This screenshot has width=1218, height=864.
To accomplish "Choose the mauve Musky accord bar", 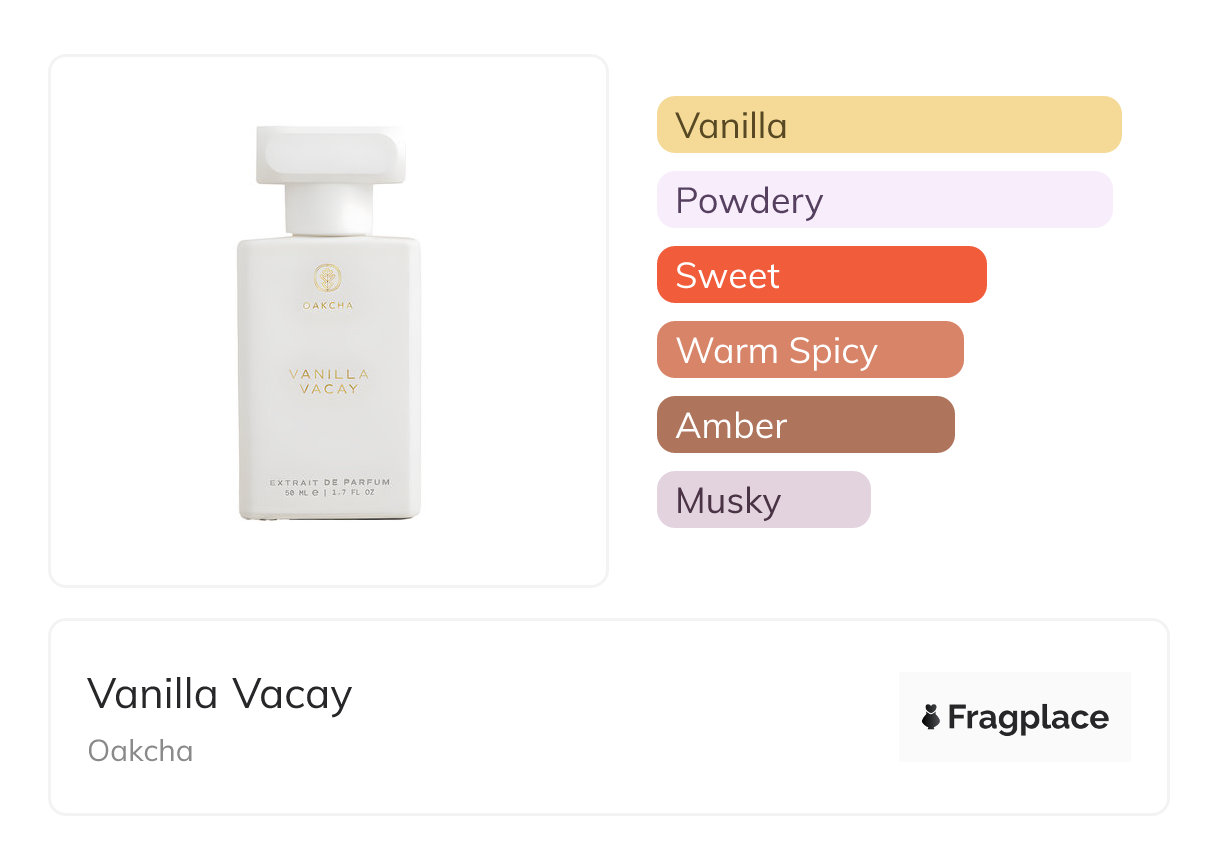I will pyautogui.click(x=764, y=500).
